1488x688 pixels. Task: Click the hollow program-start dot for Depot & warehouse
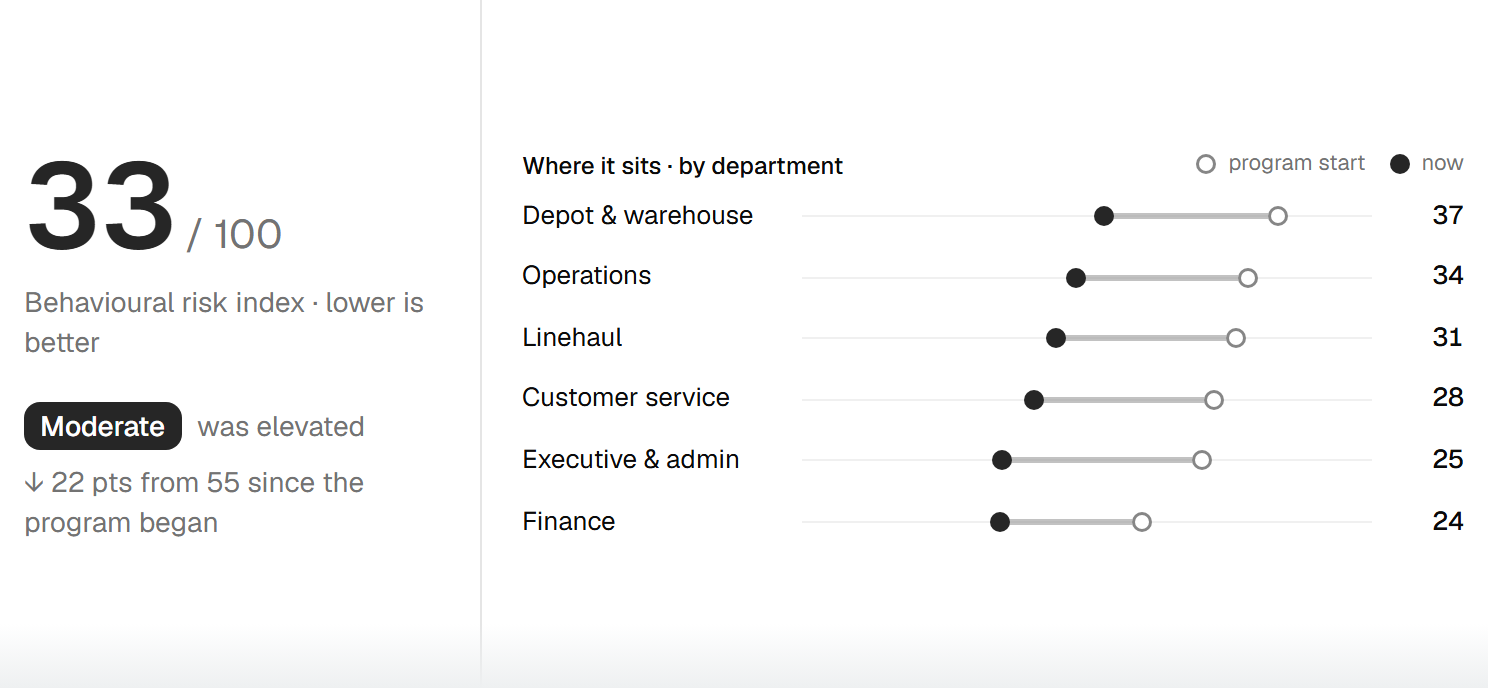point(1277,216)
